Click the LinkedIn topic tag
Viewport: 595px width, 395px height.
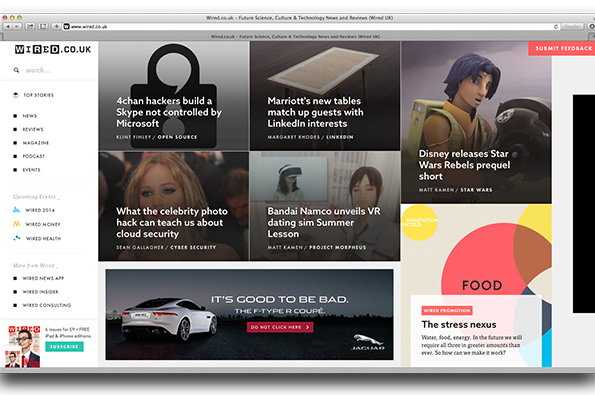(340, 137)
